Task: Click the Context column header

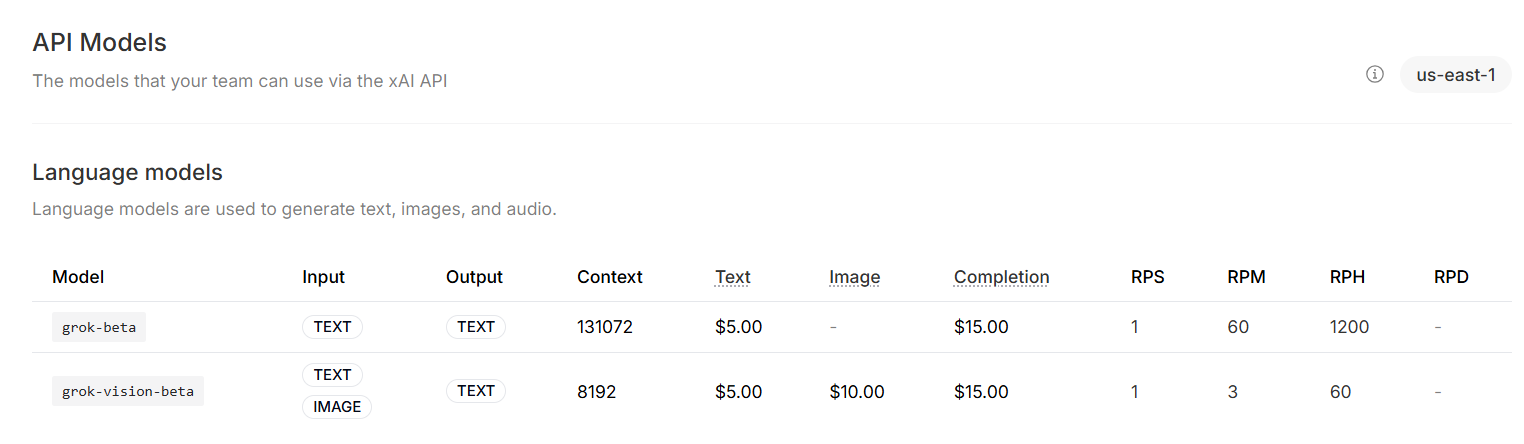Action: tap(610, 277)
